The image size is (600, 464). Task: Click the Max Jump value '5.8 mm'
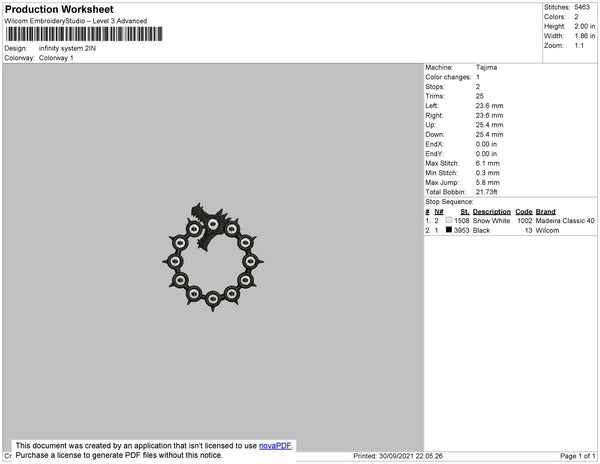(488, 182)
